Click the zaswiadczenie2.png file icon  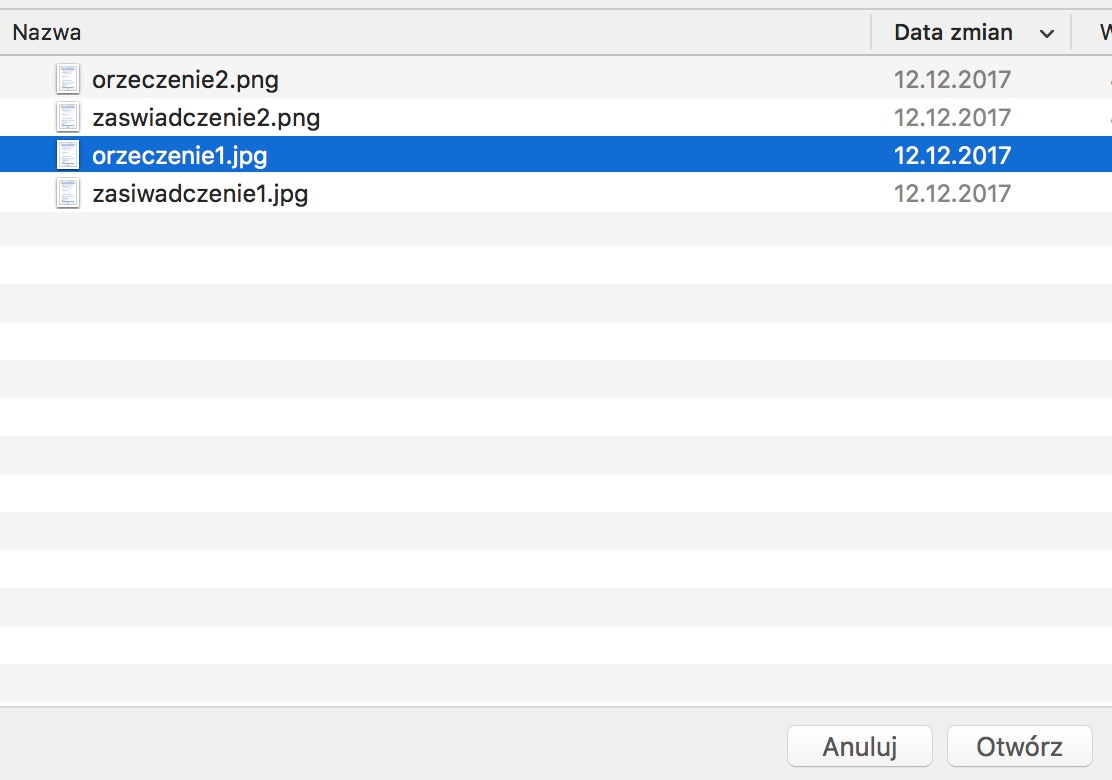pos(68,117)
